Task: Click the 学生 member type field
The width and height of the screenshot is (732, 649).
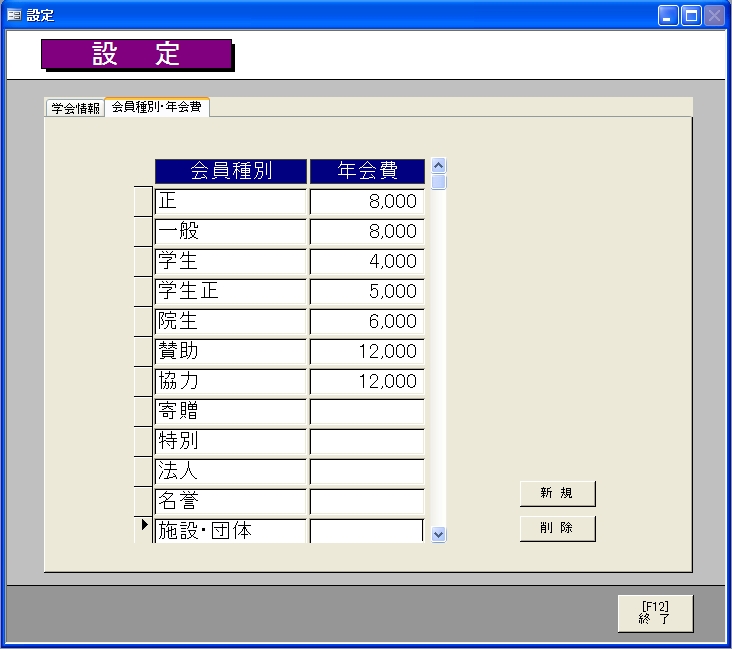Action: click(231, 261)
